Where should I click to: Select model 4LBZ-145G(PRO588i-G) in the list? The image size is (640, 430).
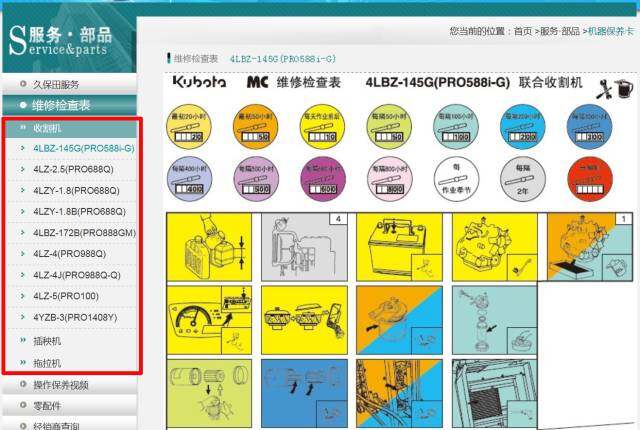click(x=84, y=148)
